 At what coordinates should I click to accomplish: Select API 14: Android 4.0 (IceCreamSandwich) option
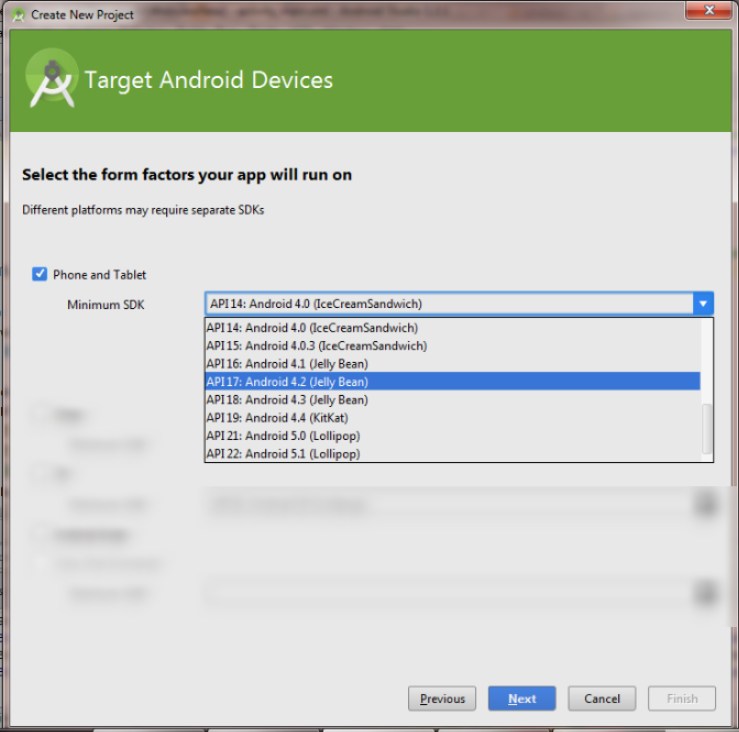click(x=452, y=328)
